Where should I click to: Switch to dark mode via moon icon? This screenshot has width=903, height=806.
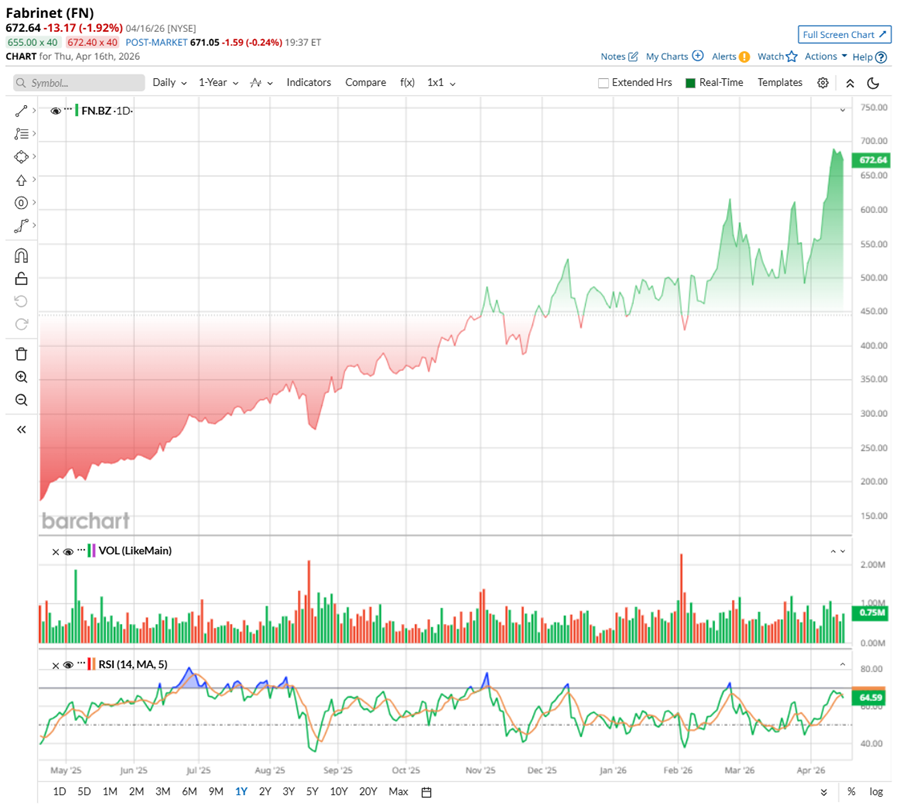coord(873,83)
